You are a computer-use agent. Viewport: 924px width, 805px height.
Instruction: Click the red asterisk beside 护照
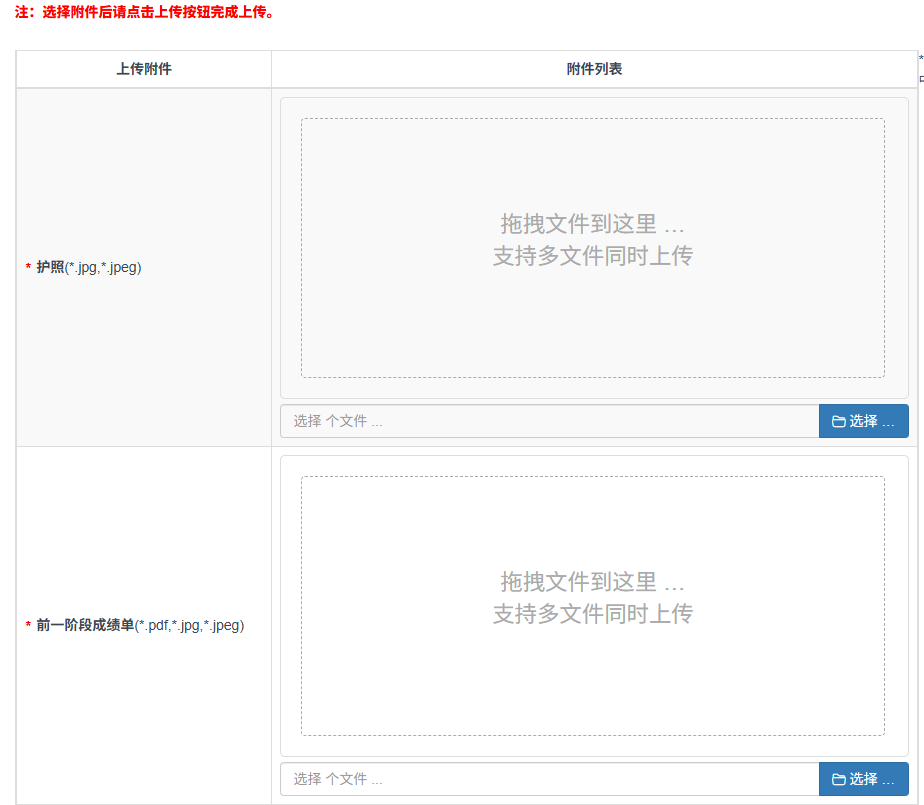28,268
